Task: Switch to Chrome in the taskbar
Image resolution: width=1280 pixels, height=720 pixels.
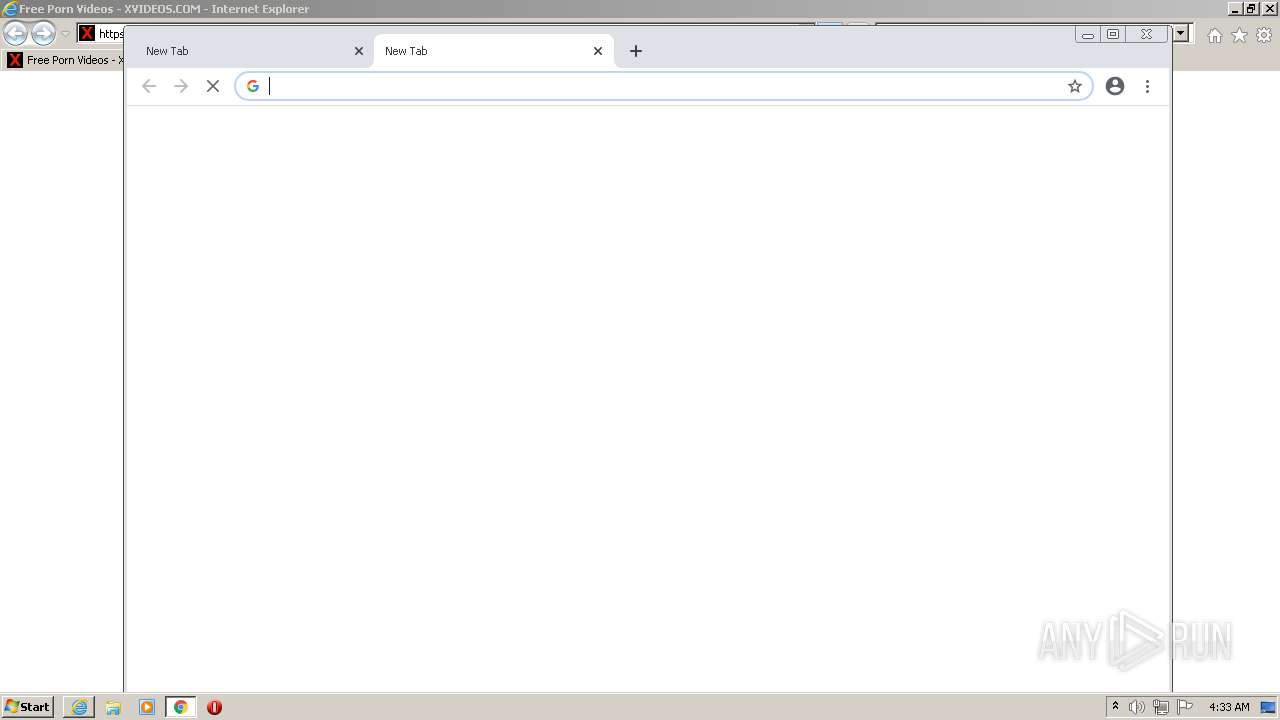Action: point(180,707)
